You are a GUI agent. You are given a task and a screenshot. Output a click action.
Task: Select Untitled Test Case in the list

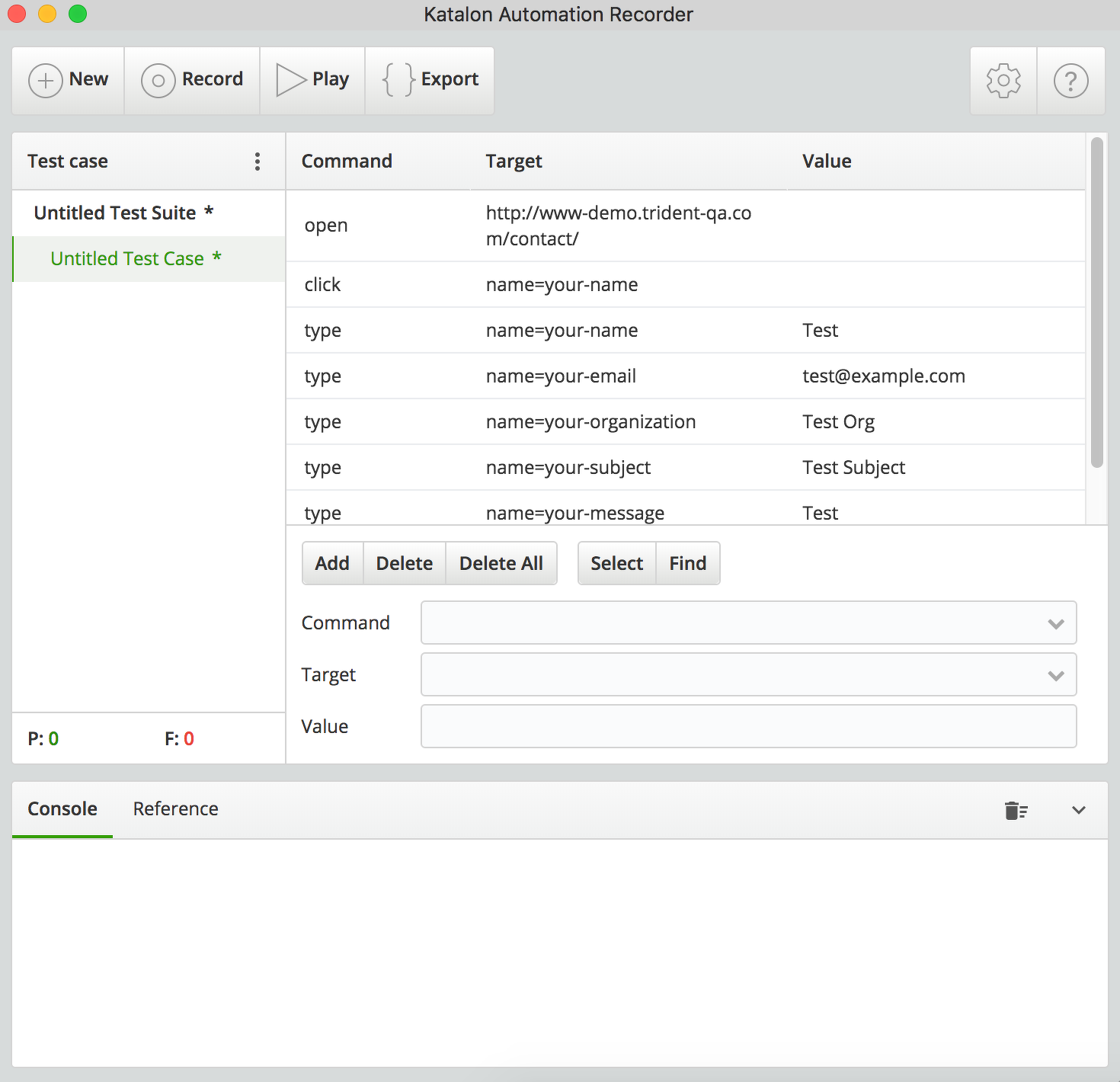[127, 259]
